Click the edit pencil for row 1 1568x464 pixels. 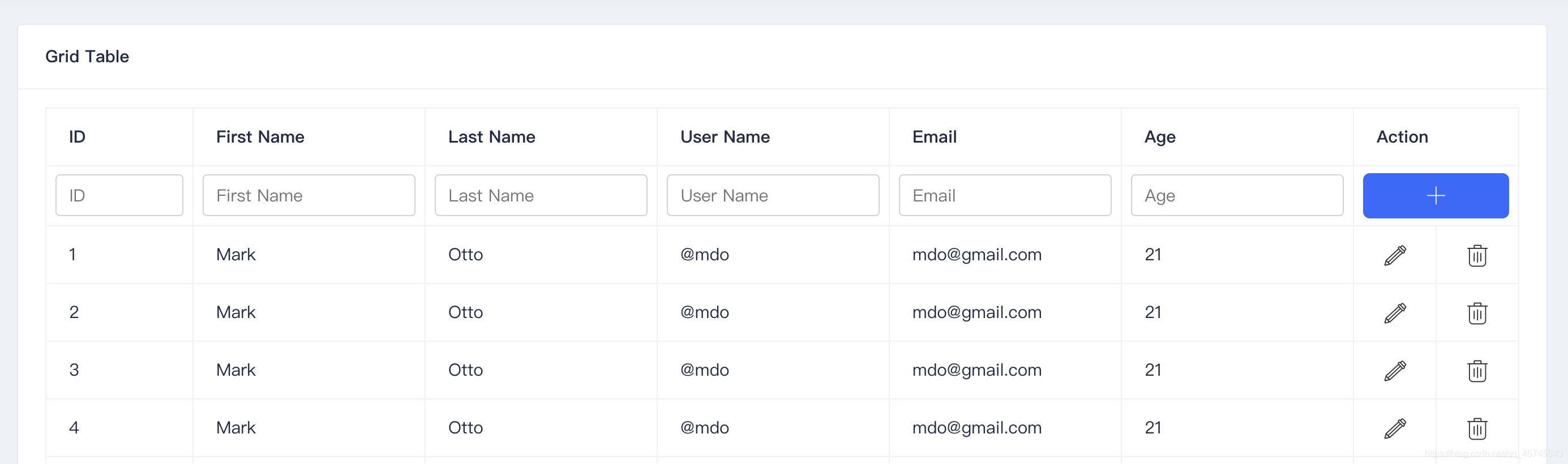coord(1395,255)
